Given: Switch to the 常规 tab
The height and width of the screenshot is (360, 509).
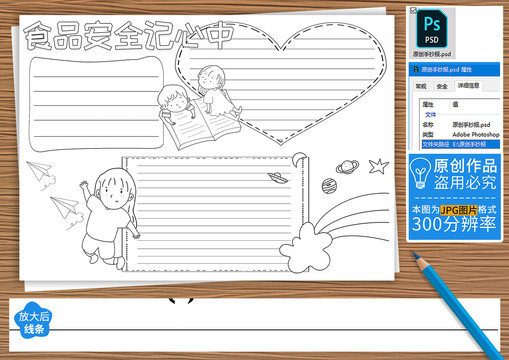Looking at the screenshot, I should click(x=421, y=86).
